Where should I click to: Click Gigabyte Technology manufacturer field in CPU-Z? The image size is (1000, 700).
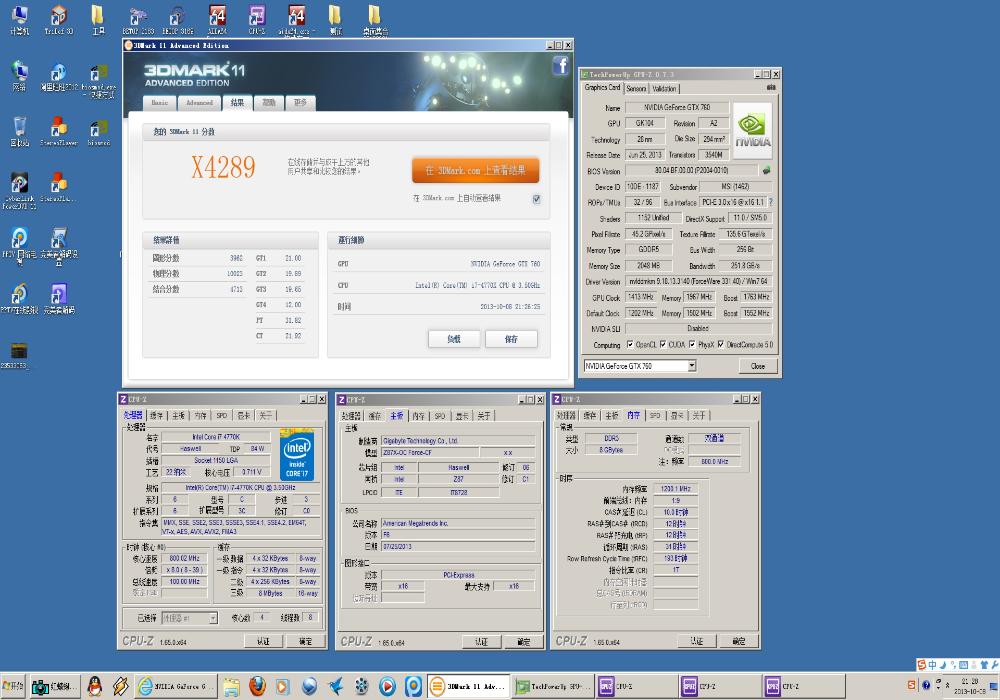coord(458,441)
